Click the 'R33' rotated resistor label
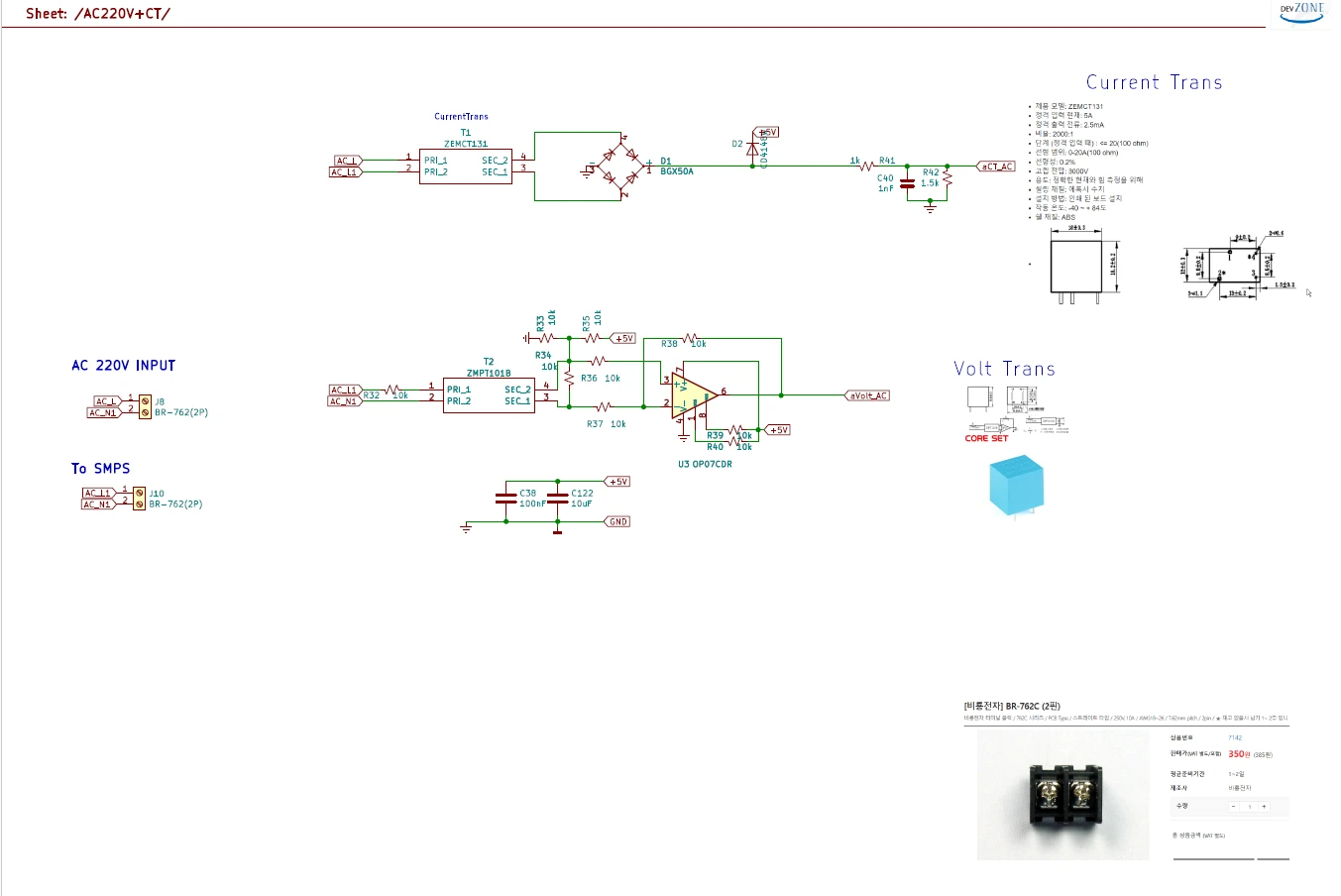 click(x=540, y=322)
